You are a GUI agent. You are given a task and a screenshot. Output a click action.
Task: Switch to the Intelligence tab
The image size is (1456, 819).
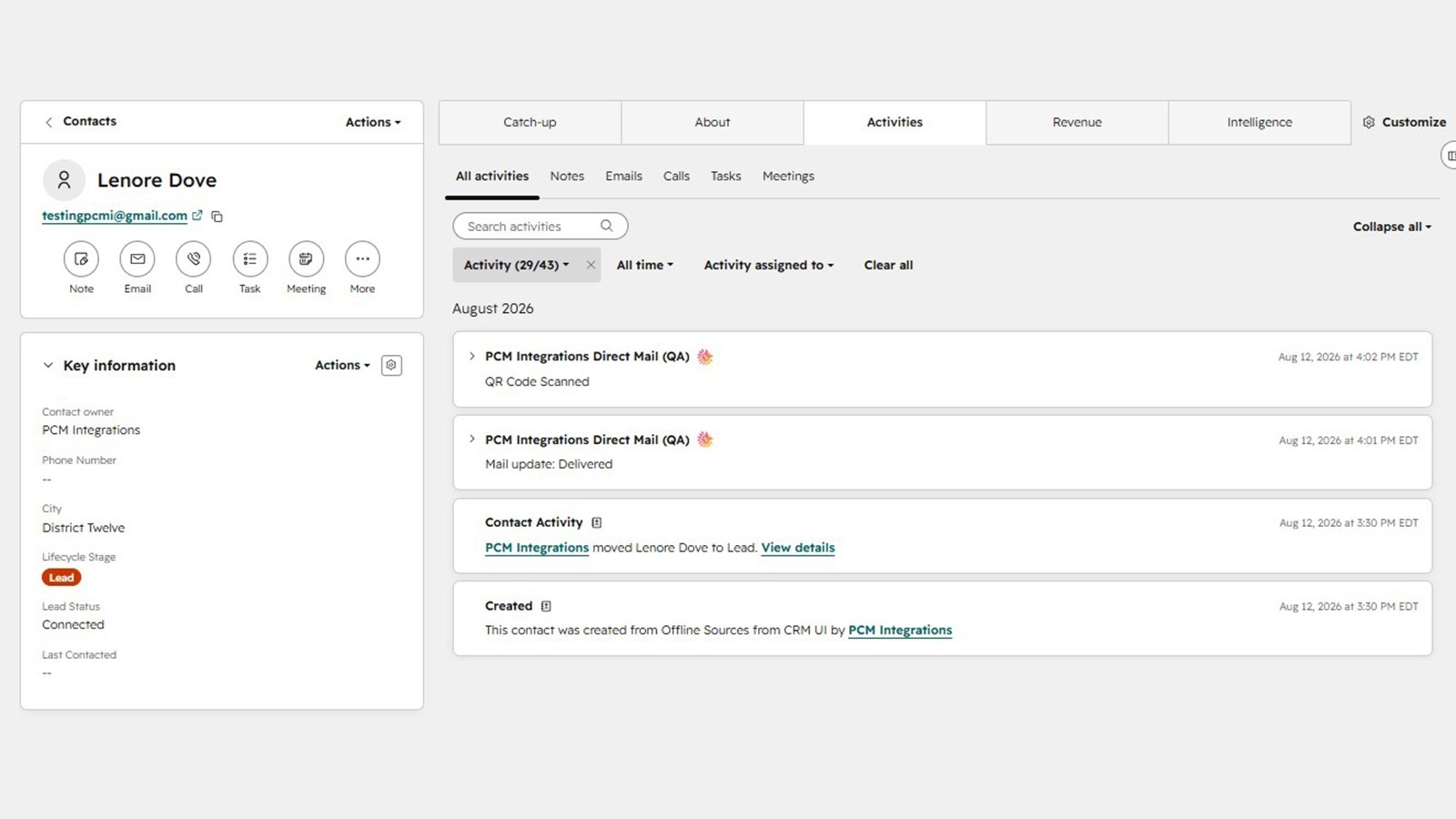point(1259,122)
